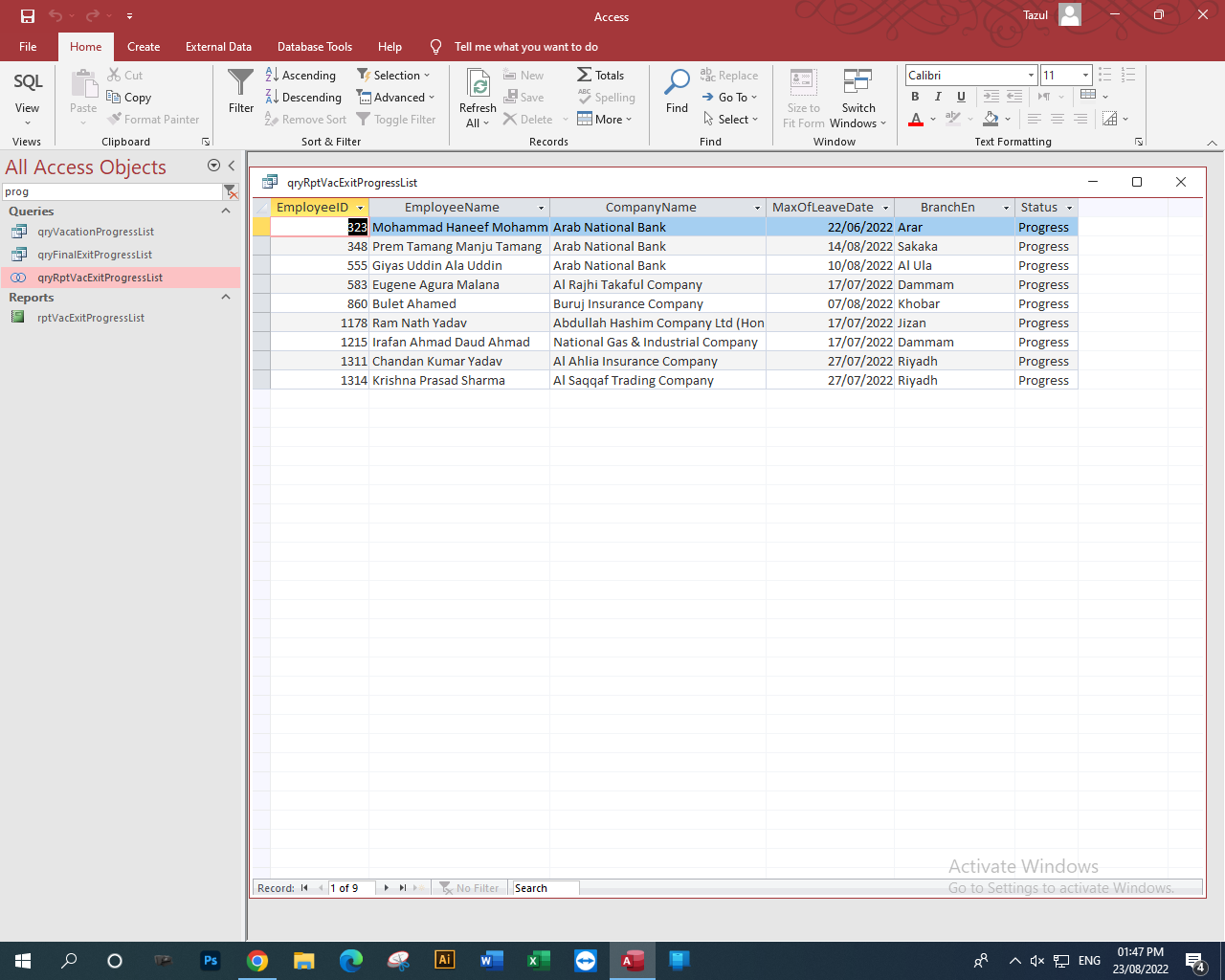Open EmployeeID column filter arrow
The height and width of the screenshot is (980, 1225).
(360, 208)
